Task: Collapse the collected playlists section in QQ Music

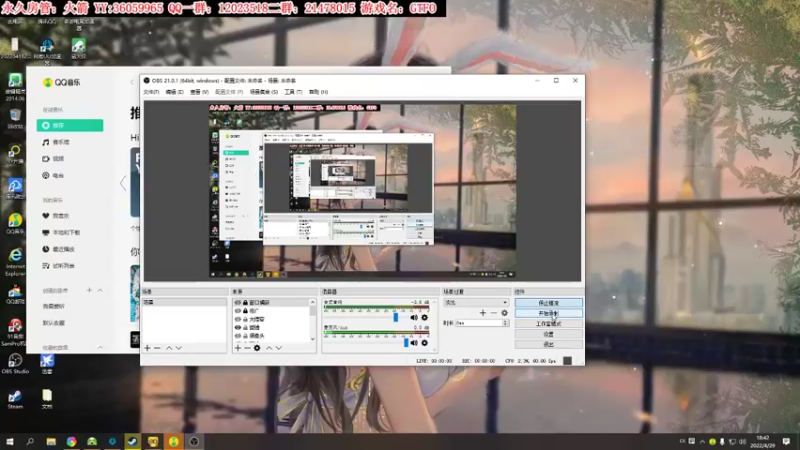Action: tap(100, 347)
